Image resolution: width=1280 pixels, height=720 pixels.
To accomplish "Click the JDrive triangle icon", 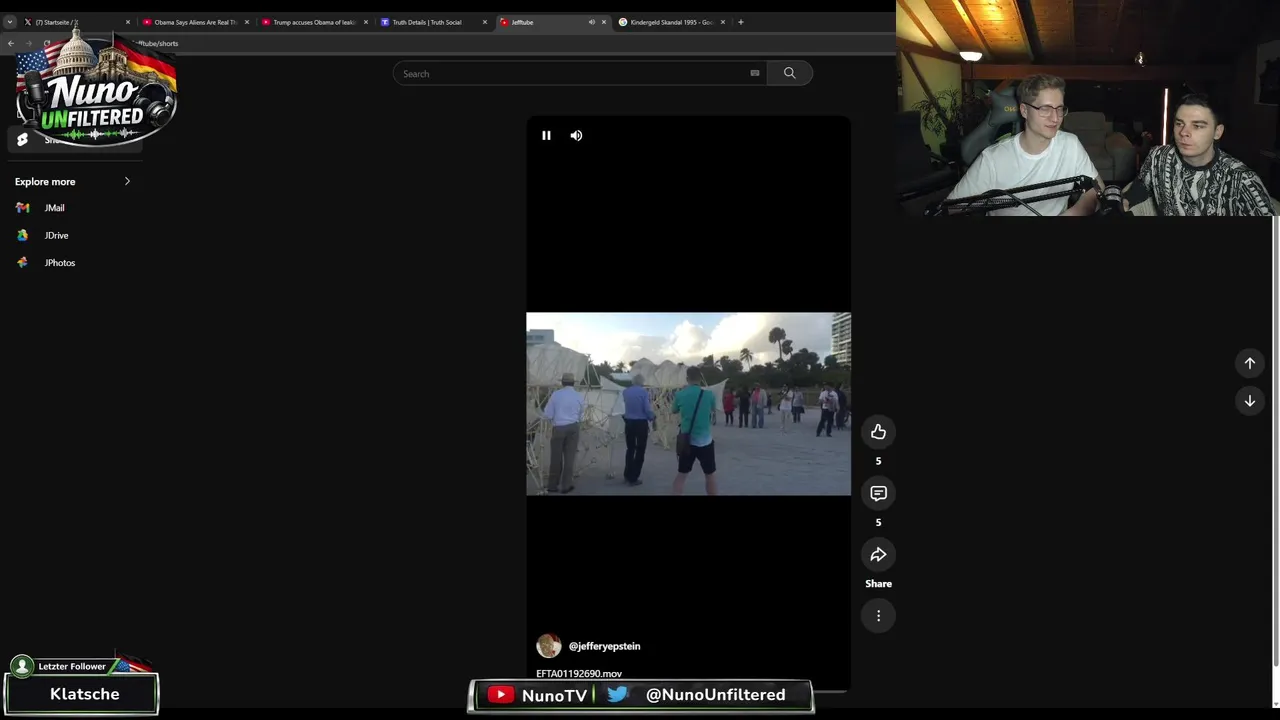I will 22,235.
